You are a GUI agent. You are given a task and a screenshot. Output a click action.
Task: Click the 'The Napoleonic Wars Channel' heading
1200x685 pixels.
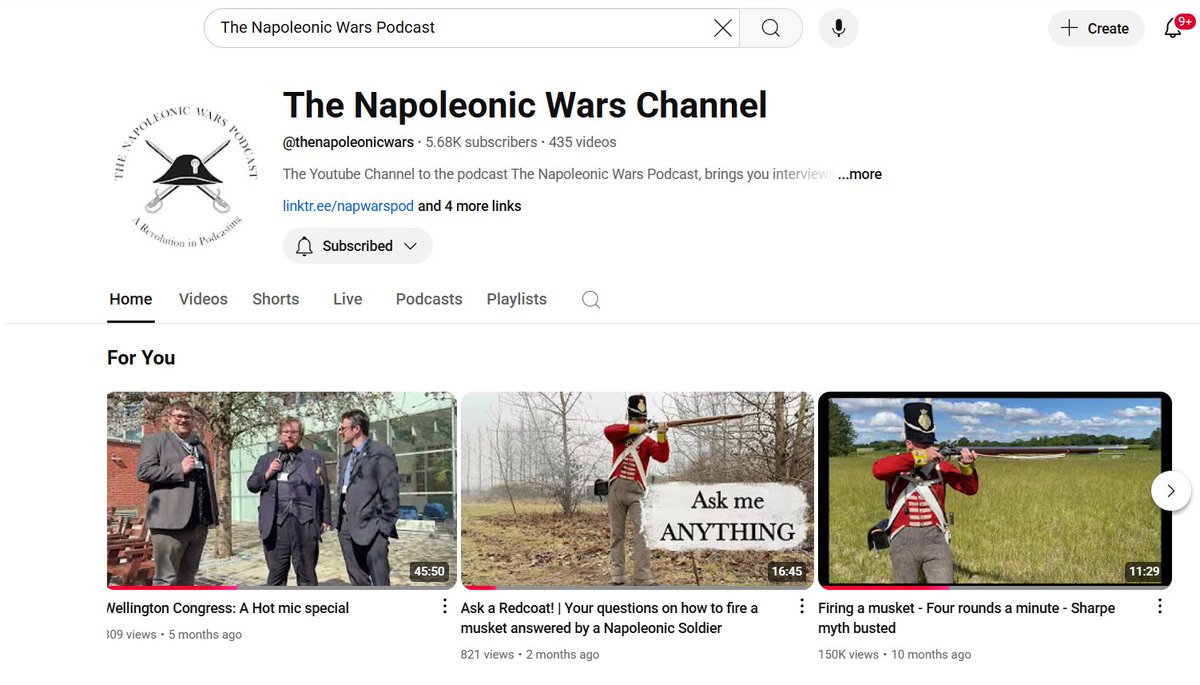click(x=525, y=105)
